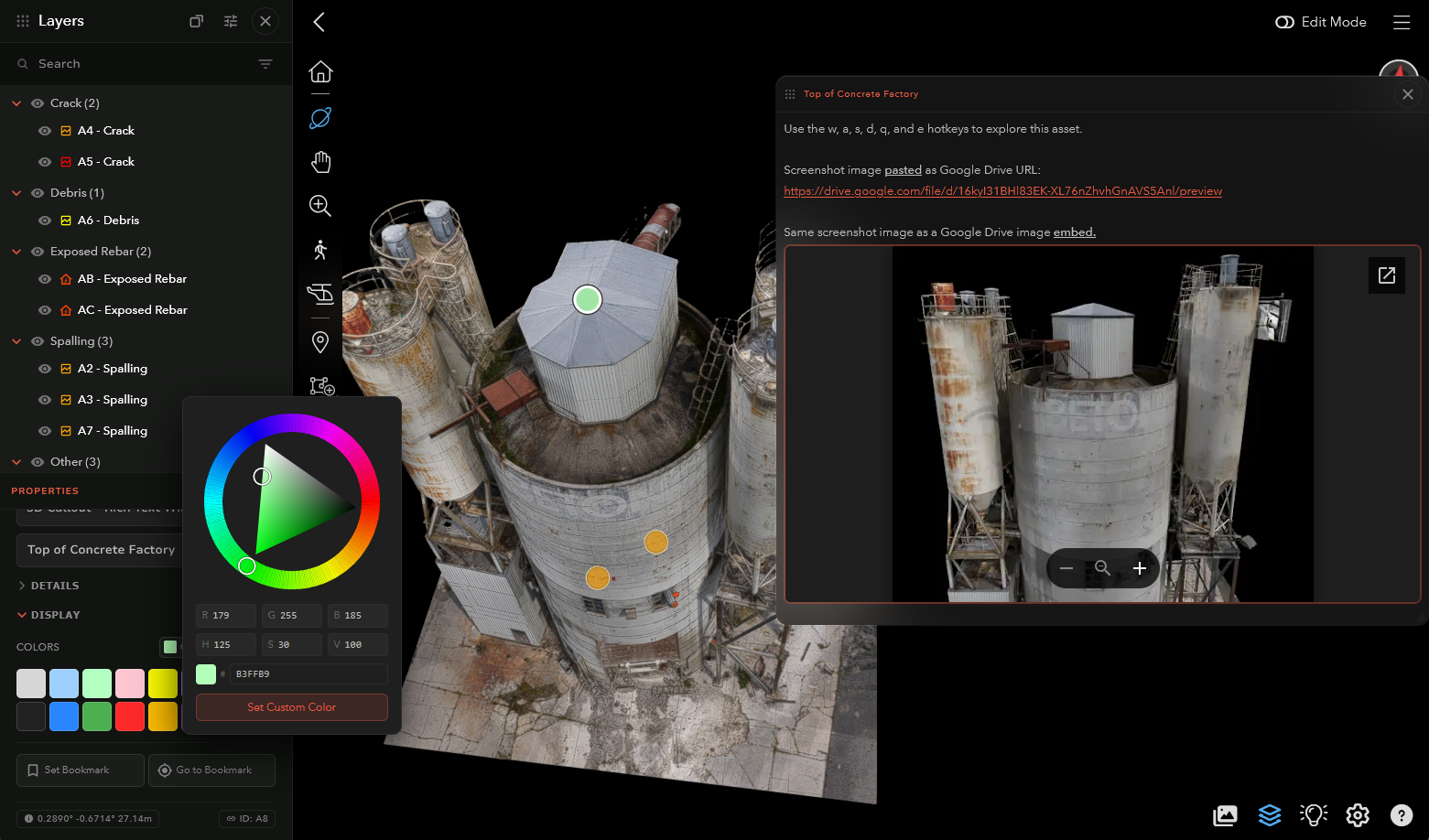Toggle Edit Mode switch

tap(1284, 22)
